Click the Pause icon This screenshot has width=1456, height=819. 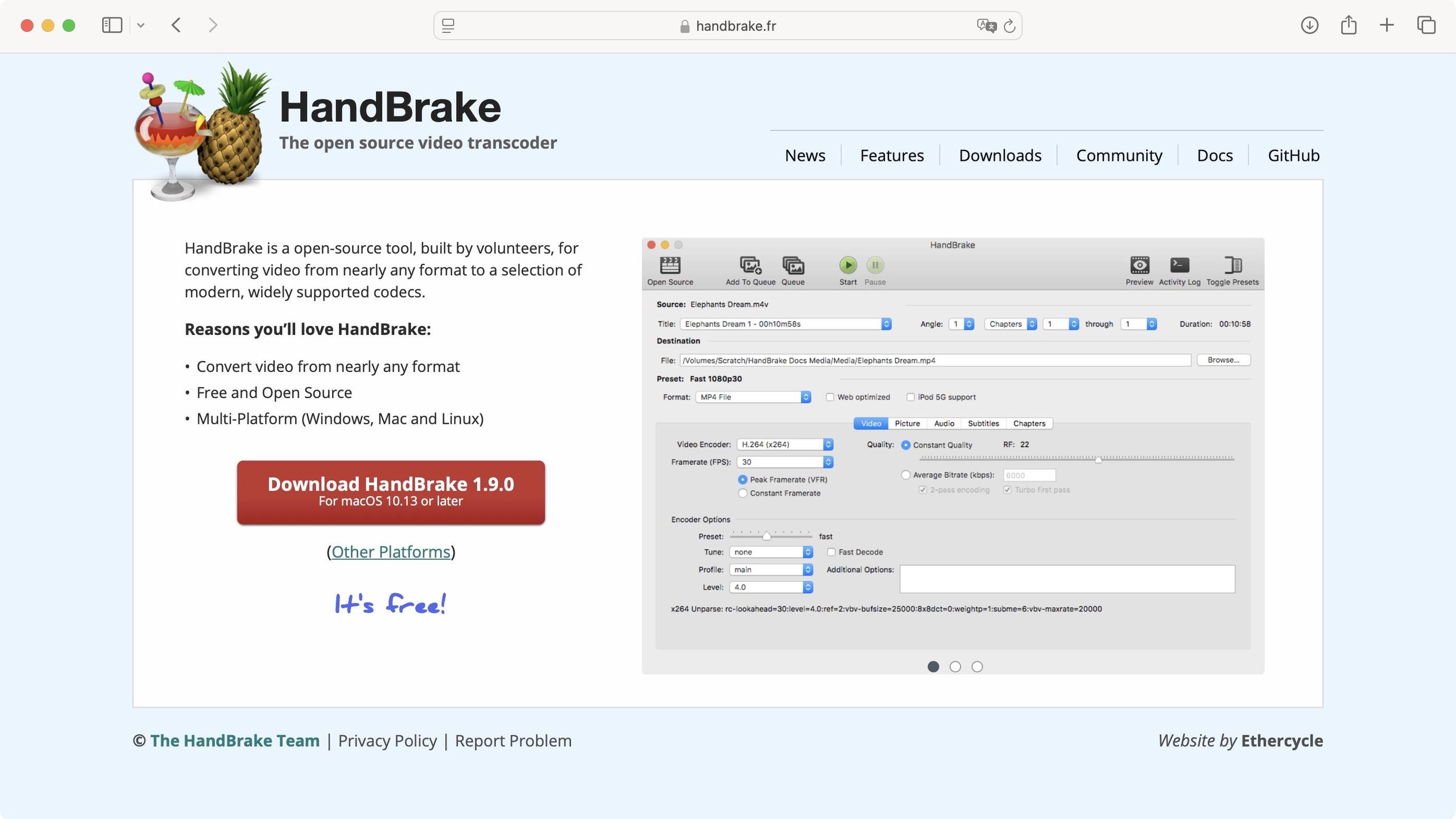pyautogui.click(x=875, y=265)
